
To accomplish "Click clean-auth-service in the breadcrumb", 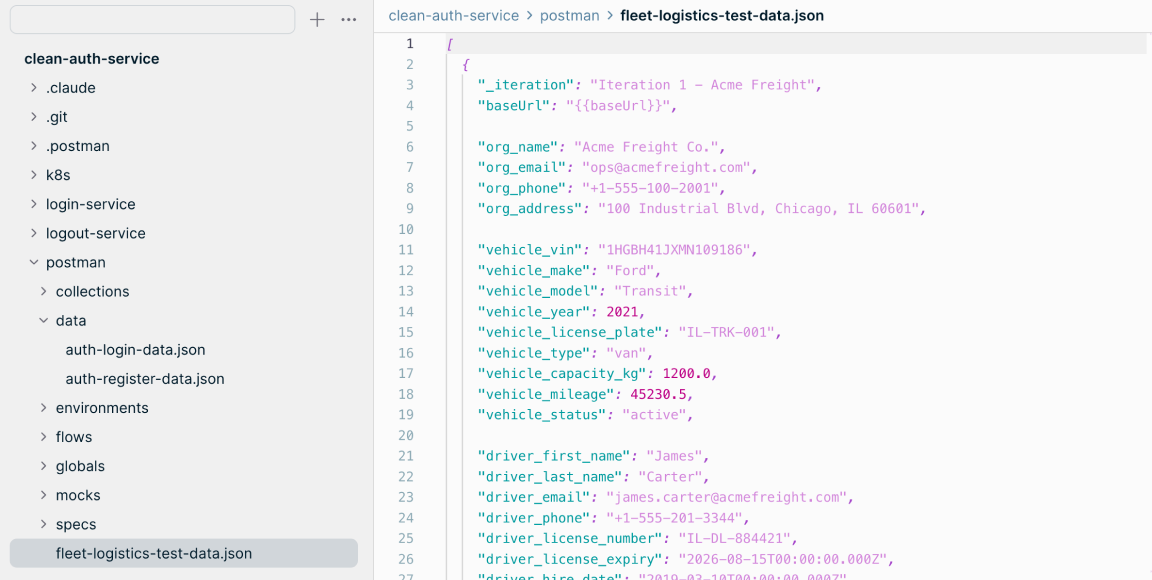I will [x=453, y=15].
